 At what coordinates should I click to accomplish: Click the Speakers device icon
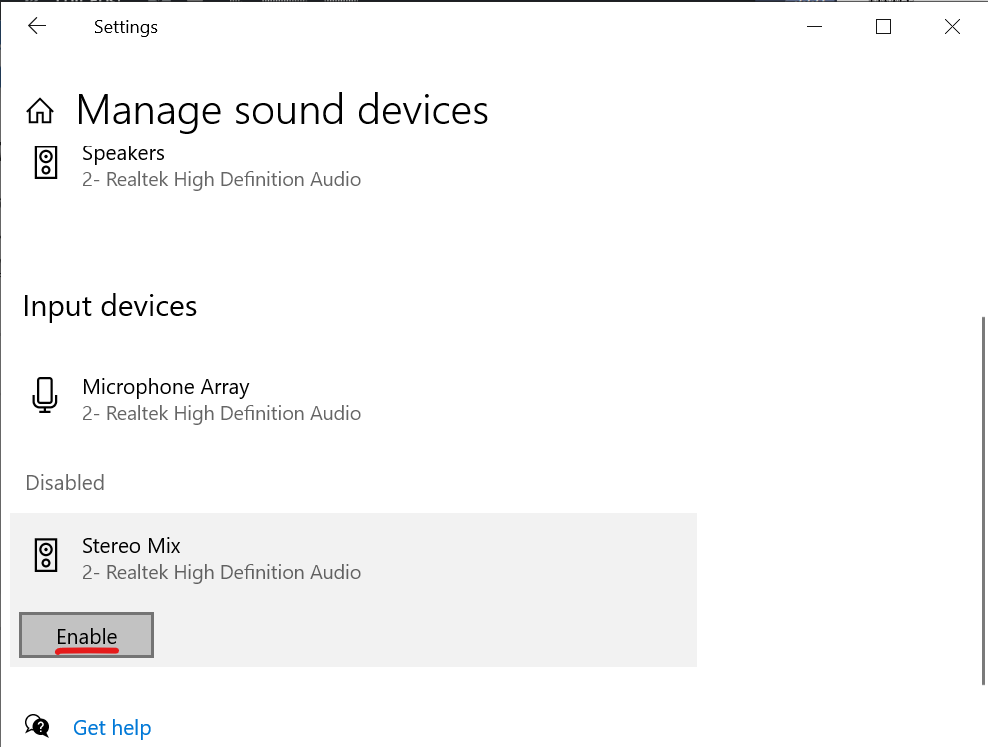coord(46,163)
